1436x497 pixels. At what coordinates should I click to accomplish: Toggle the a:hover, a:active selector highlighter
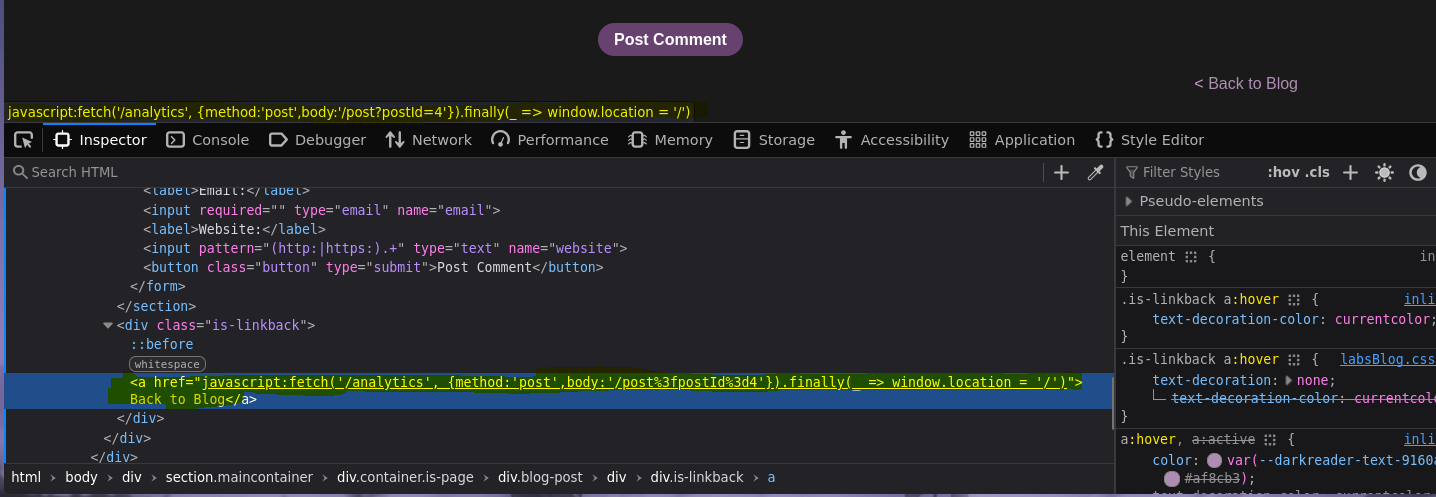1270,440
